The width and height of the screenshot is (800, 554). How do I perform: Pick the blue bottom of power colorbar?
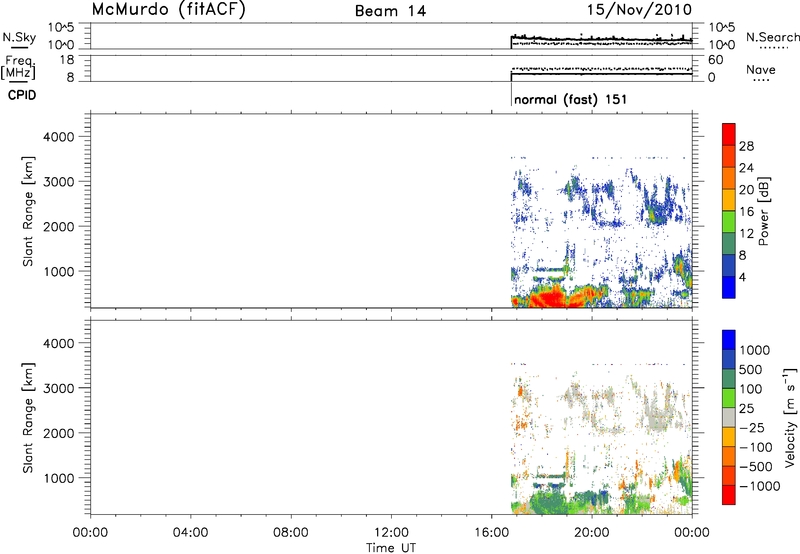coord(729,287)
